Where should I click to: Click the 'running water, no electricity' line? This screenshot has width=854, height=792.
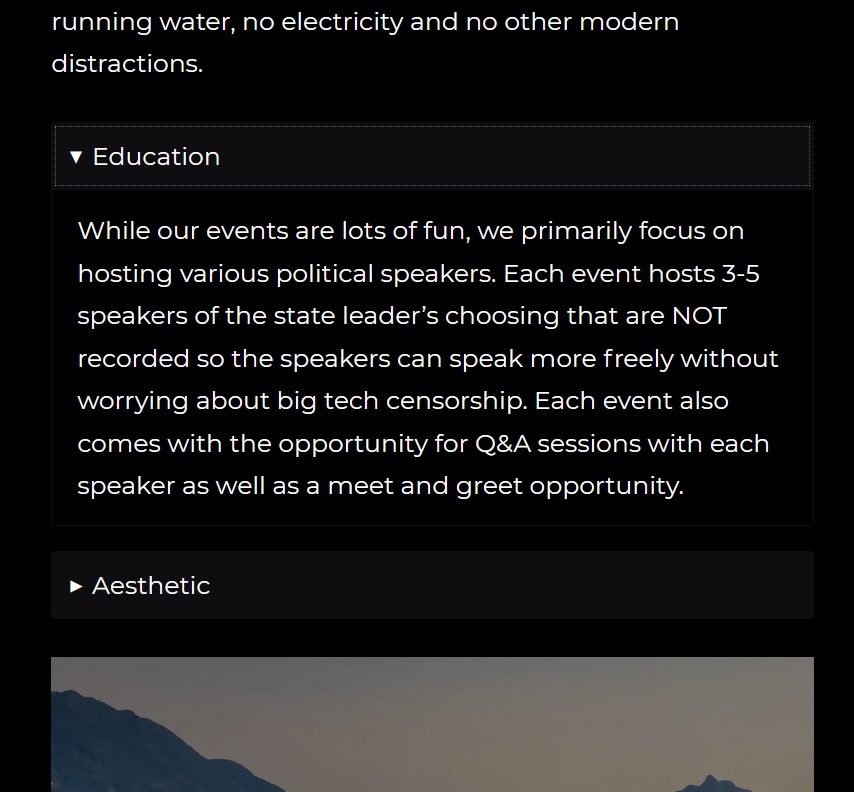[227, 22]
